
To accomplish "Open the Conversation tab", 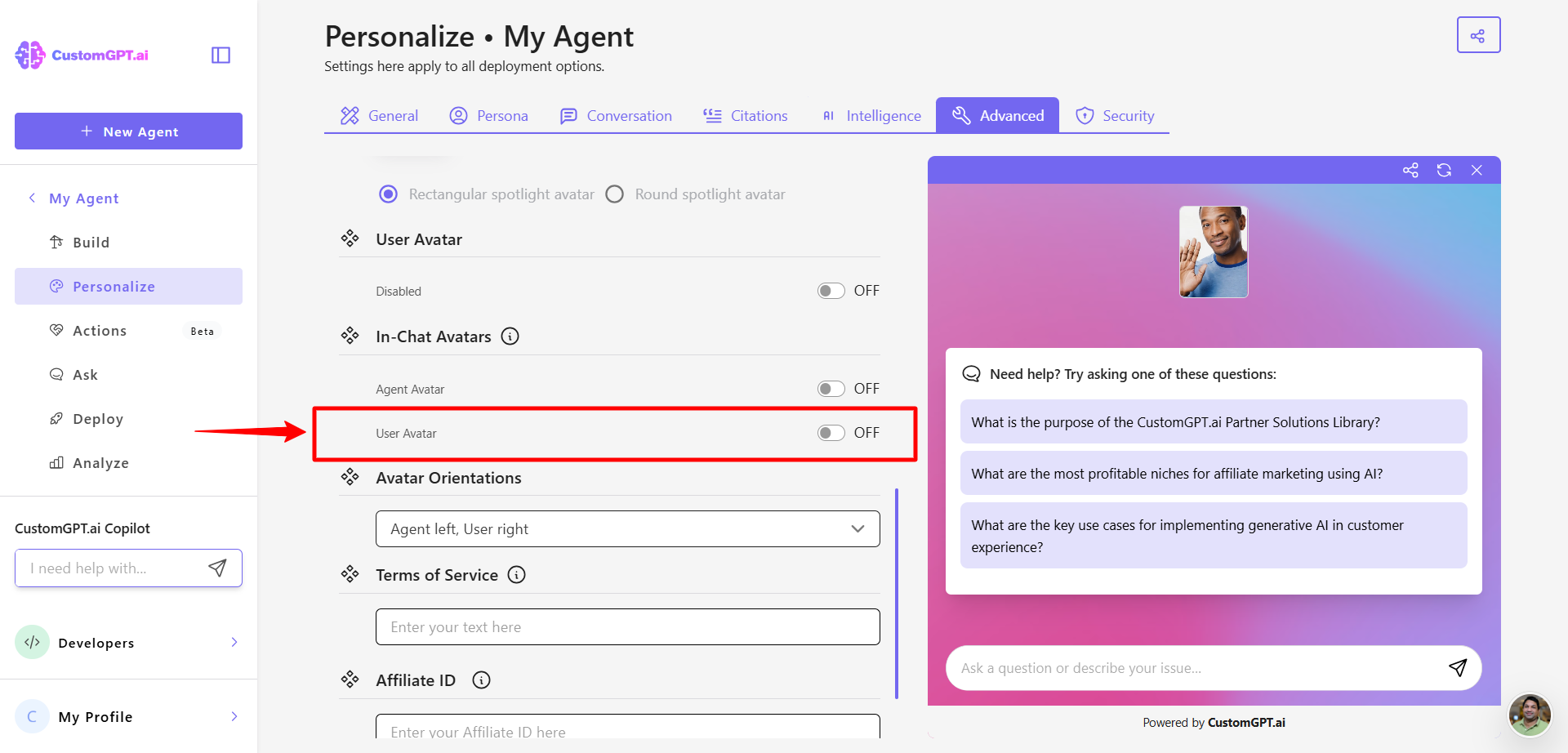I will tap(616, 115).
